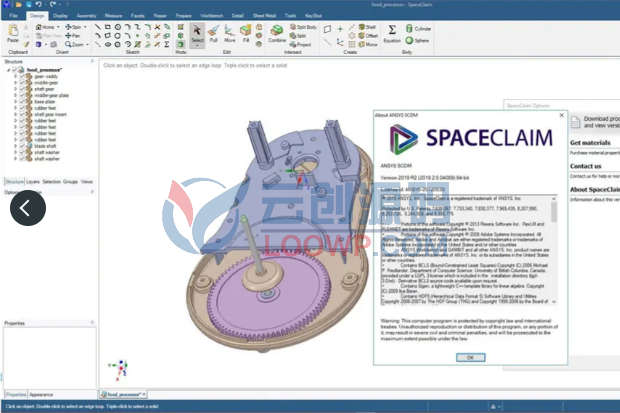Select the shaft gear insert tree row

[x=50, y=114]
